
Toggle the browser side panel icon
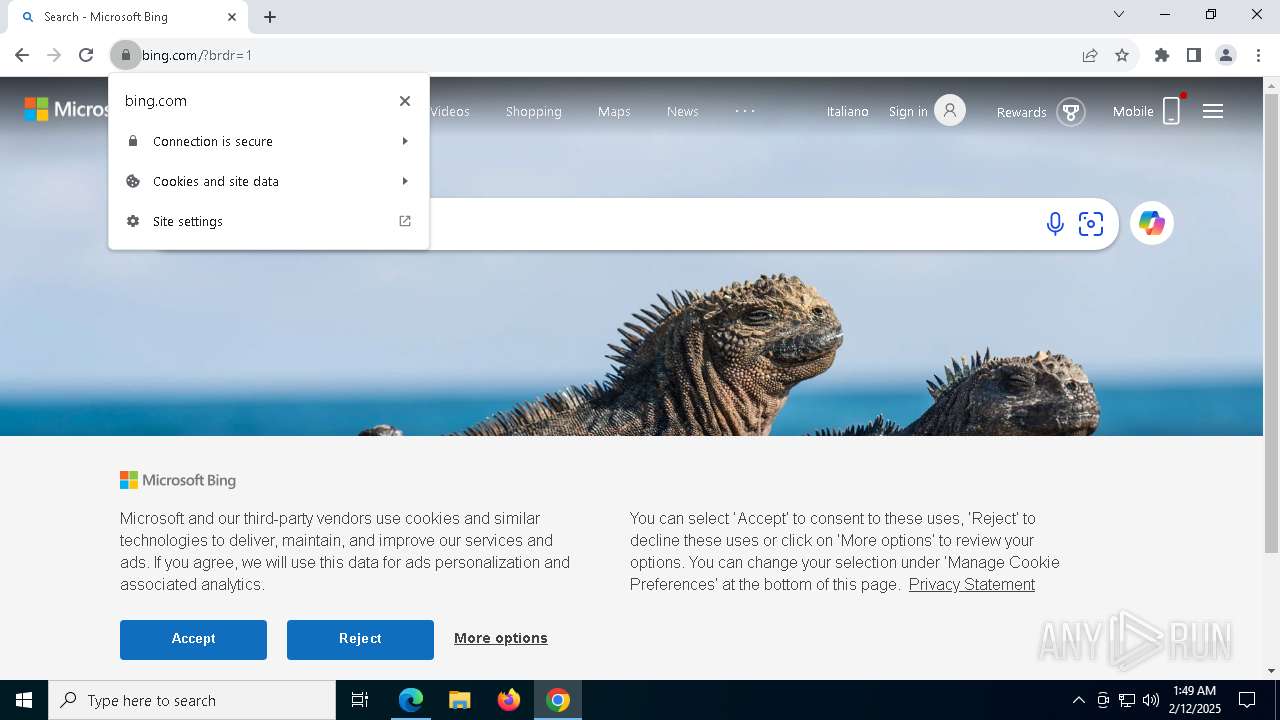[x=1194, y=55]
